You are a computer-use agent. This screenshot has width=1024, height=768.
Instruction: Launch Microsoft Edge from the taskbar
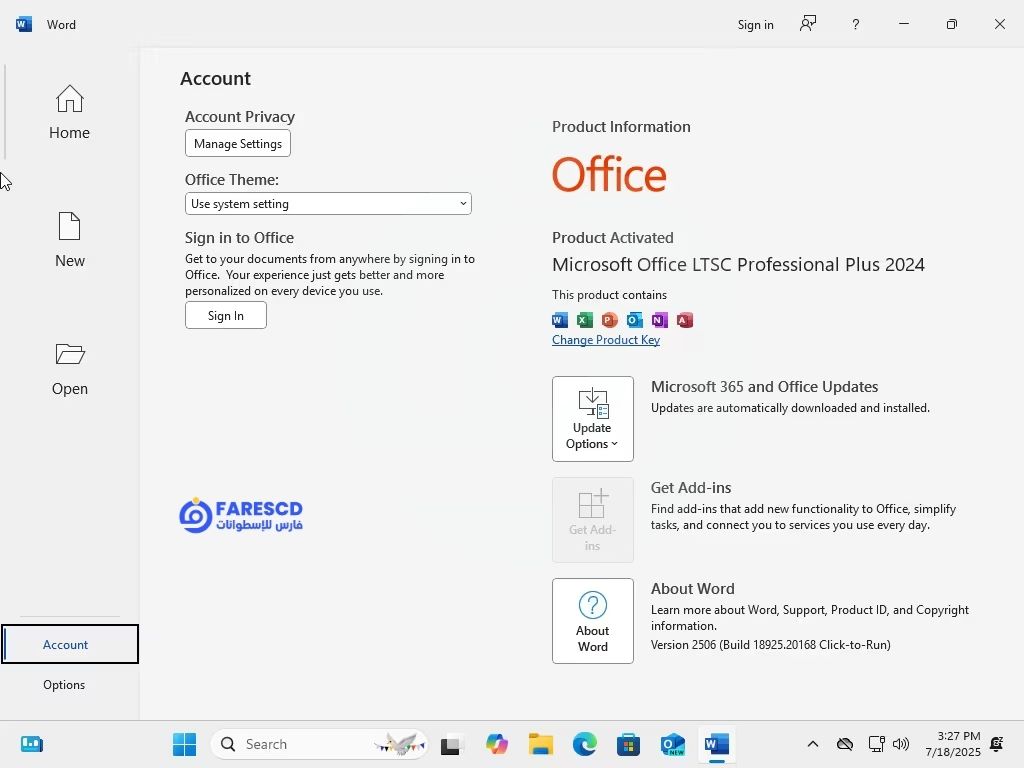(x=584, y=744)
